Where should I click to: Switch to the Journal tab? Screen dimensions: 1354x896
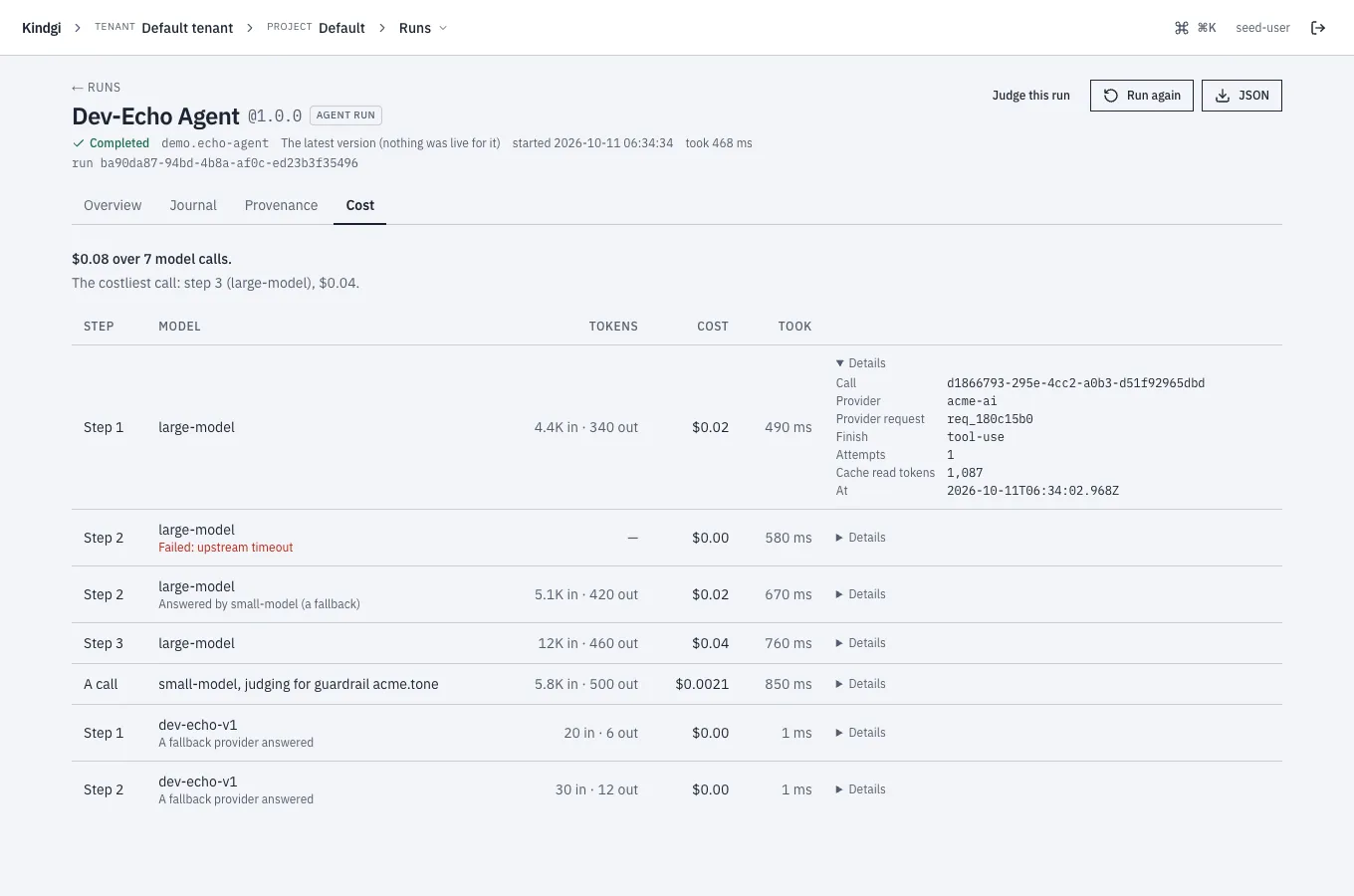tap(193, 205)
